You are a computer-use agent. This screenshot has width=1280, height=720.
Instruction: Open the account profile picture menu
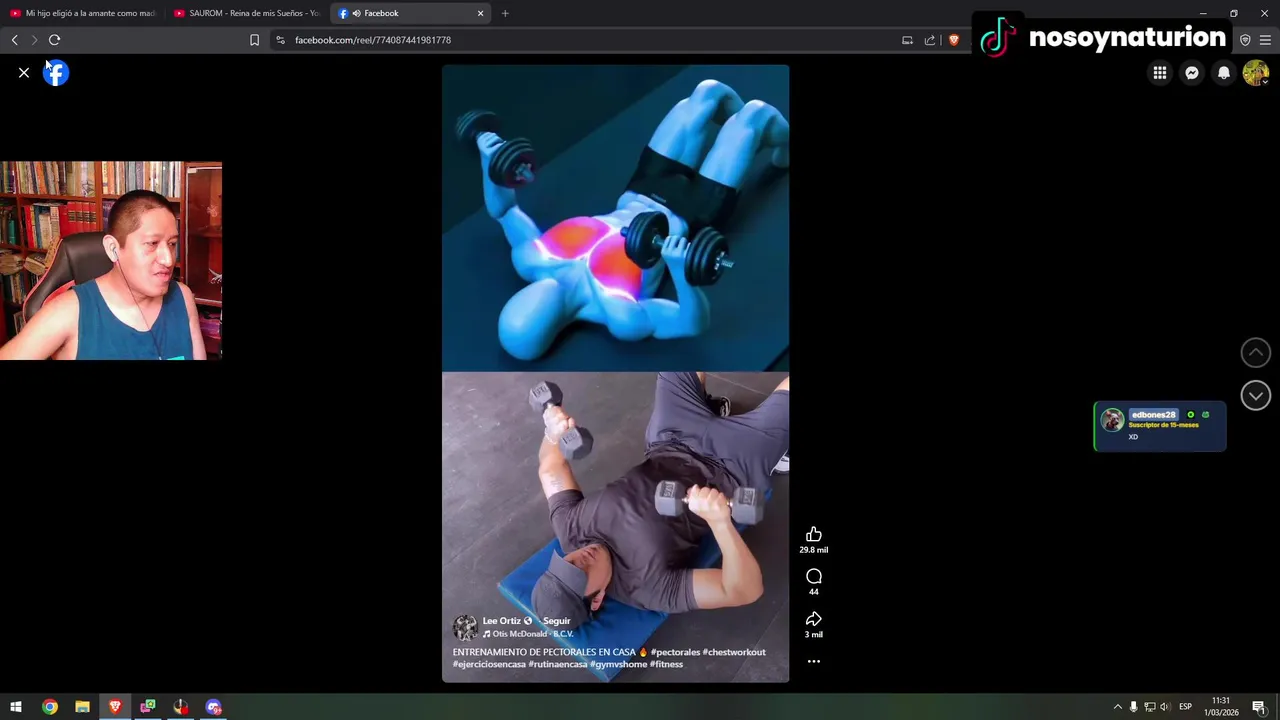[x=1256, y=73]
